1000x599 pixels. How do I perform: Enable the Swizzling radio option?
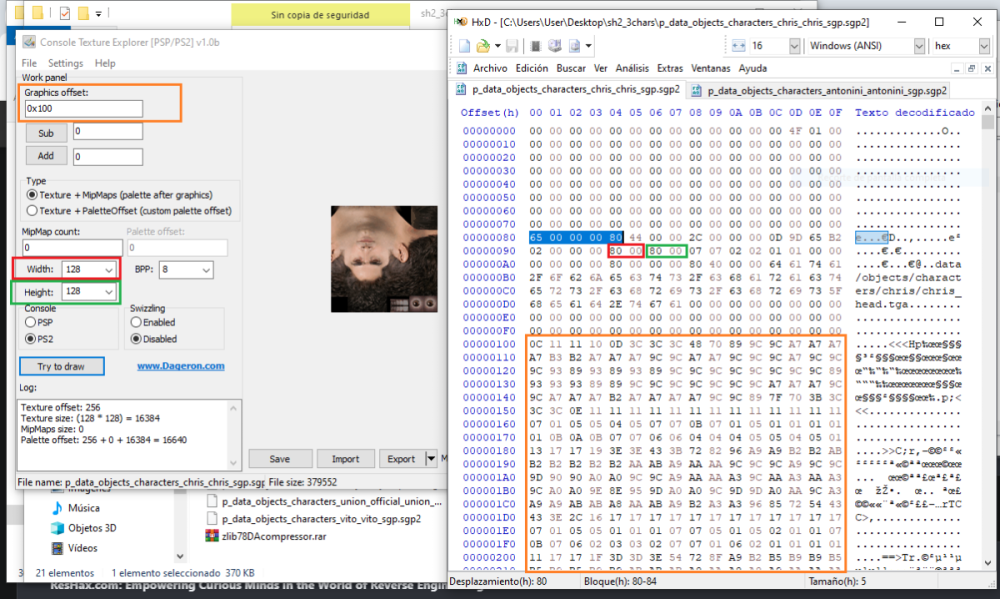point(137,323)
